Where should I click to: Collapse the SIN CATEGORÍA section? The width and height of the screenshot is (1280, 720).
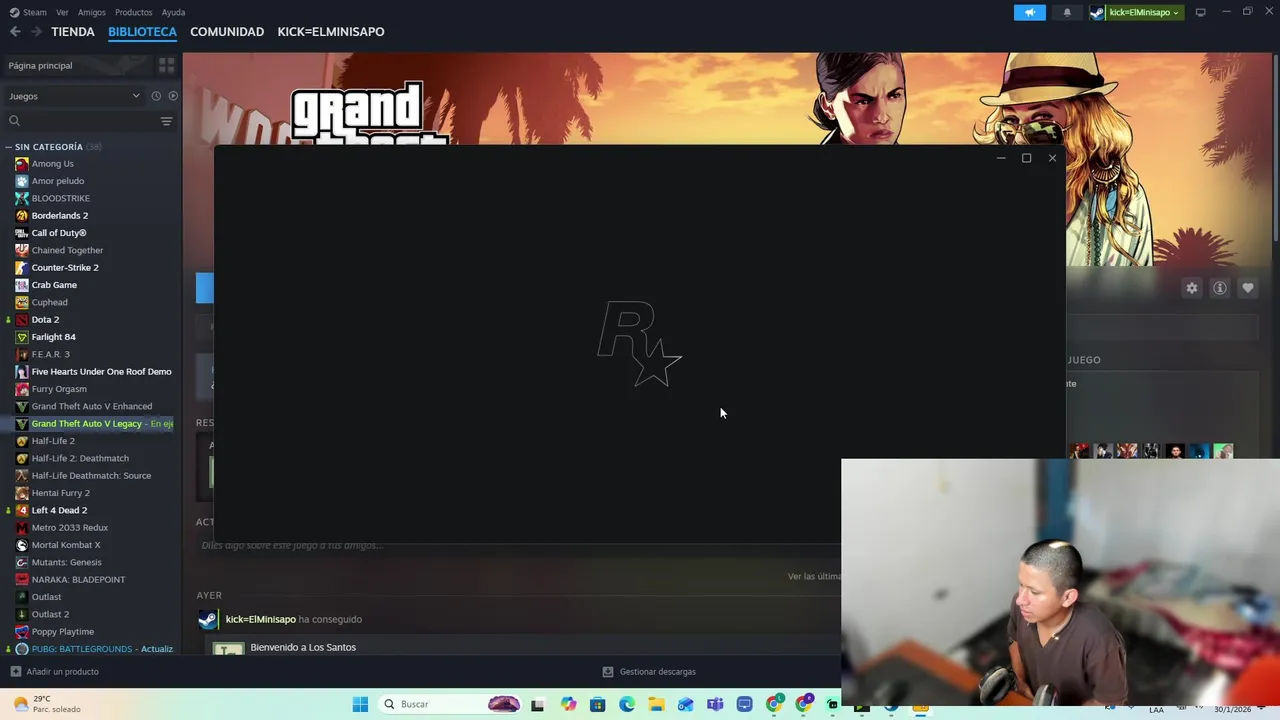(9, 147)
